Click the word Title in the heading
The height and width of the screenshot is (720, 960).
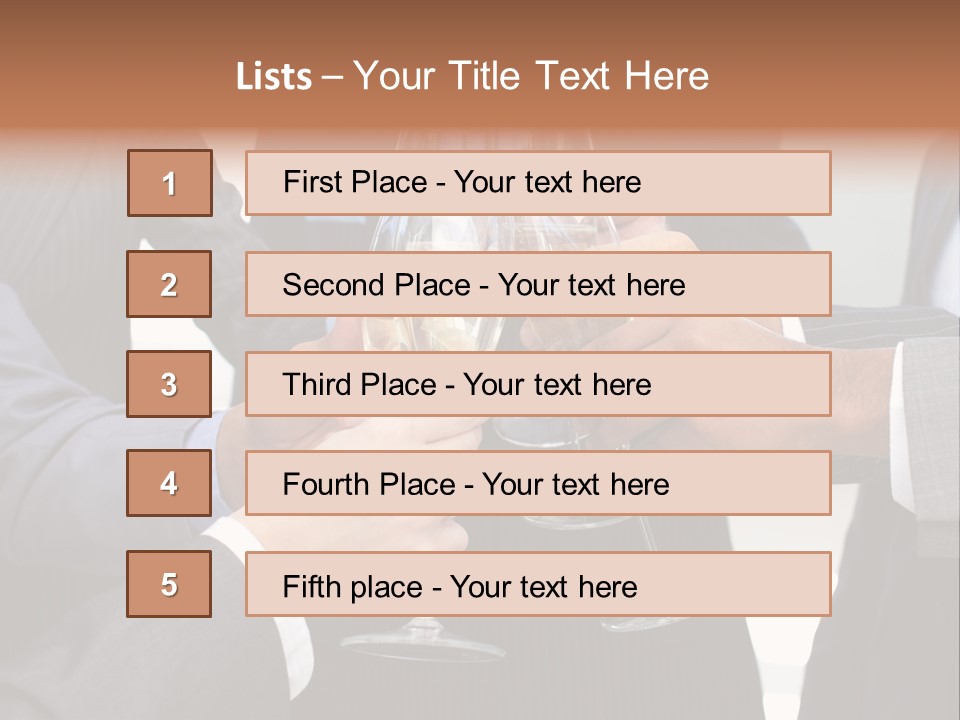tap(484, 77)
